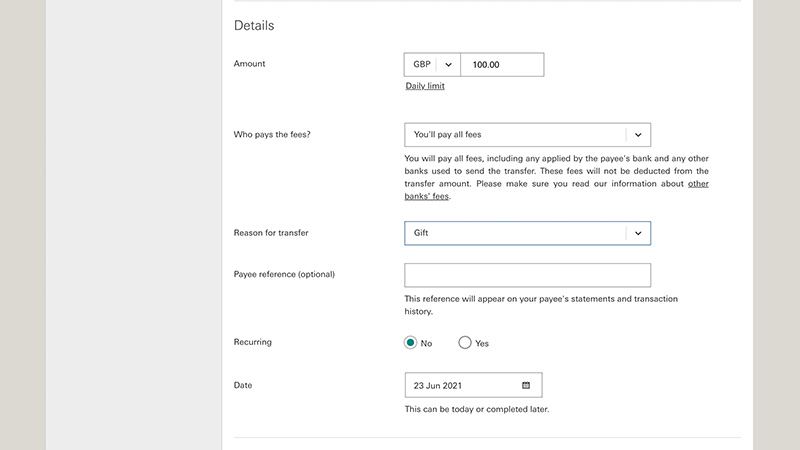Screen dimensions: 800x450
Task: Click the chevron in the fees dropdown
Action: coord(638,135)
